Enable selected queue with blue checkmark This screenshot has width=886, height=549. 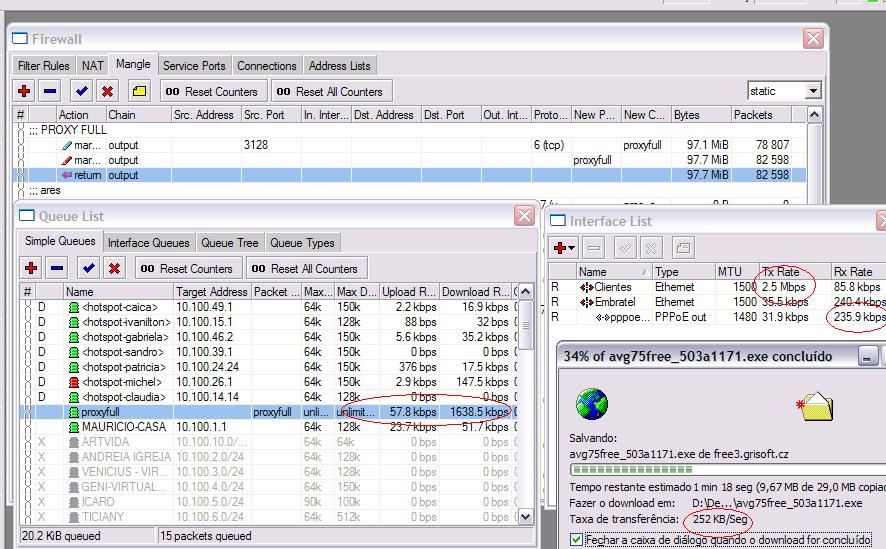tap(89, 268)
